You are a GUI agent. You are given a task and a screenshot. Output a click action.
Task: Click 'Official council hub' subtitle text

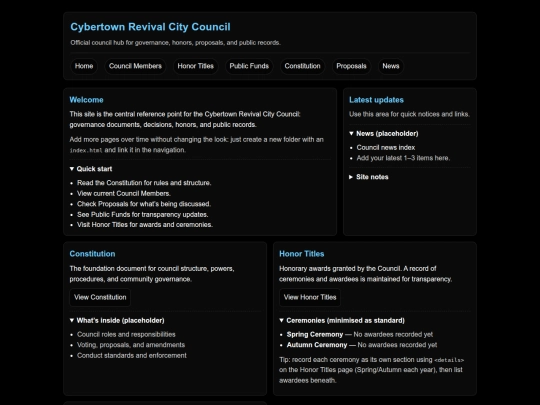coord(175,43)
